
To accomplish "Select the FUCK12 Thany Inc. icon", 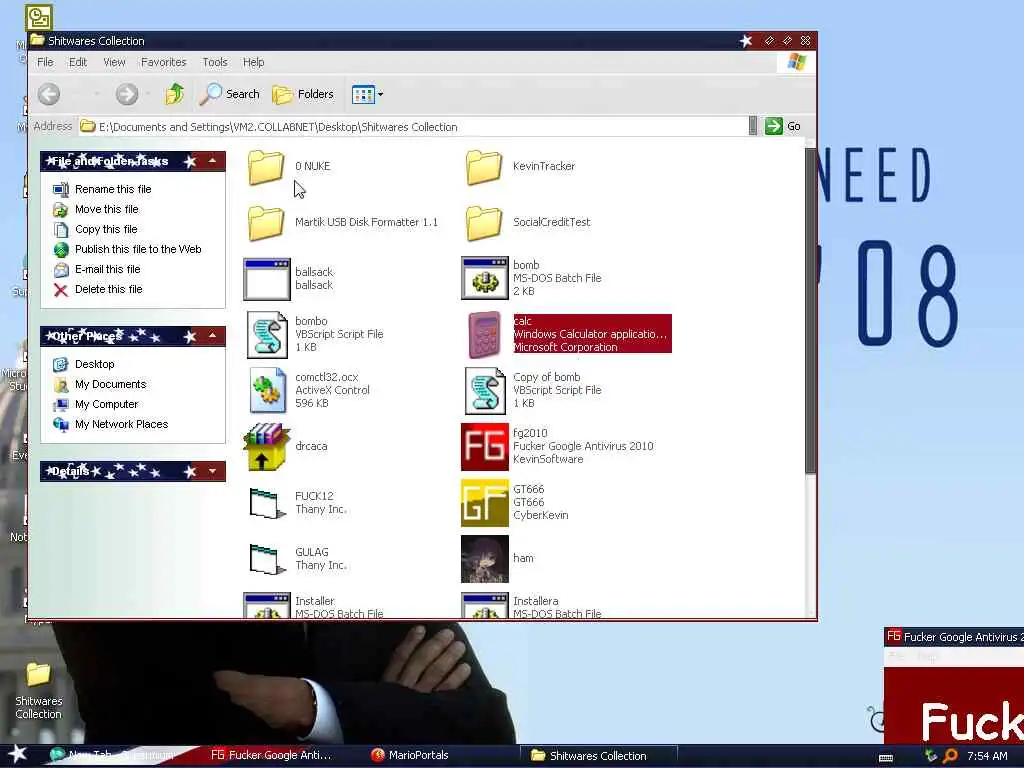I will (x=267, y=503).
